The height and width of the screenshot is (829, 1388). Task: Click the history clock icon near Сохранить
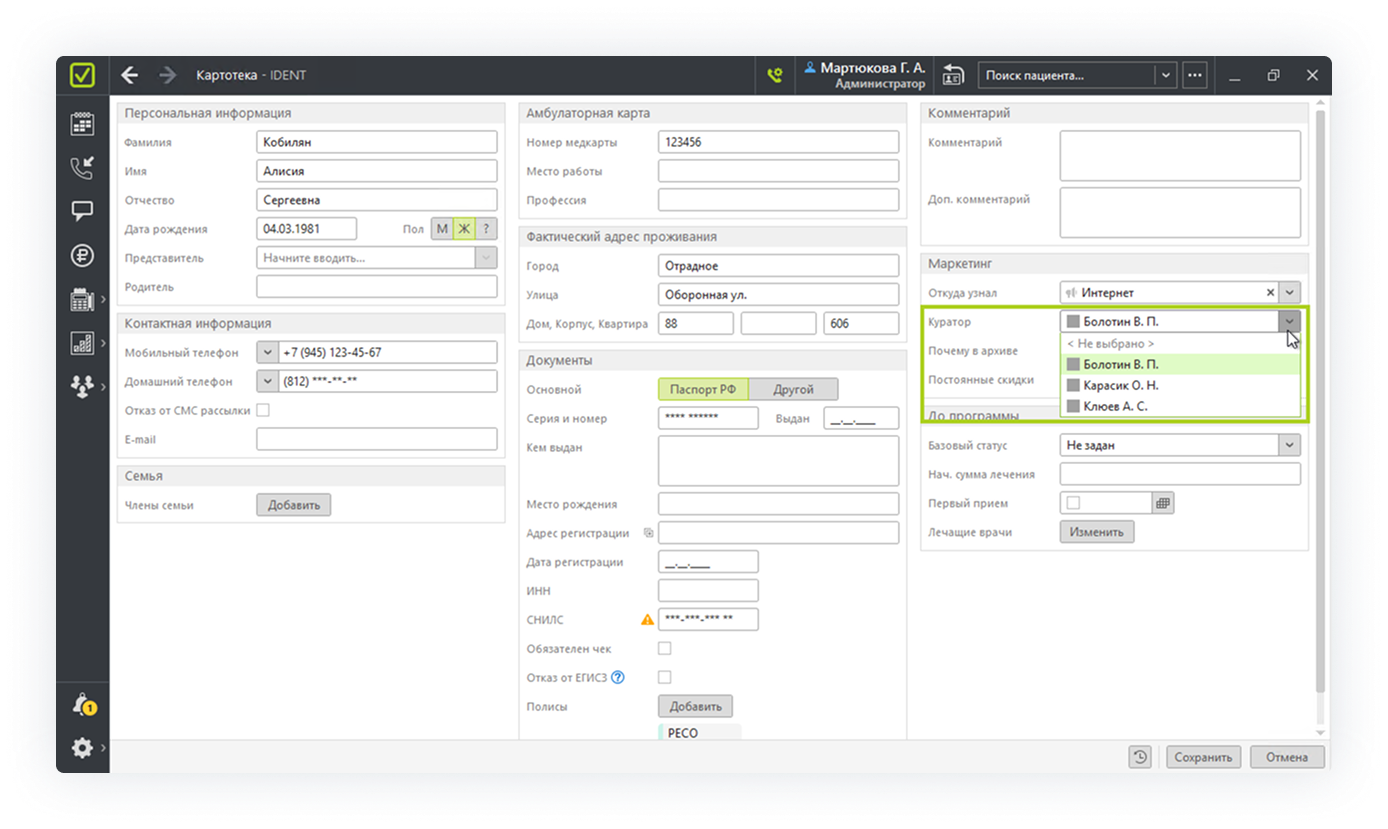pyautogui.click(x=1140, y=757)
